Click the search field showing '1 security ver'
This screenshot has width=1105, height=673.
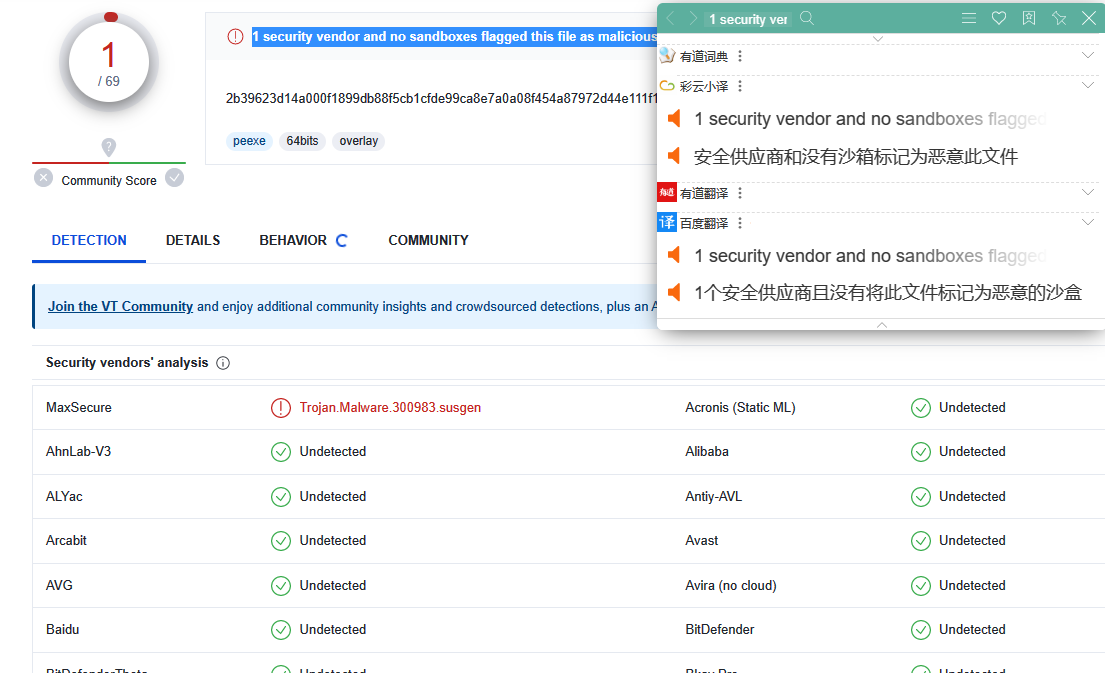[748, 19]
